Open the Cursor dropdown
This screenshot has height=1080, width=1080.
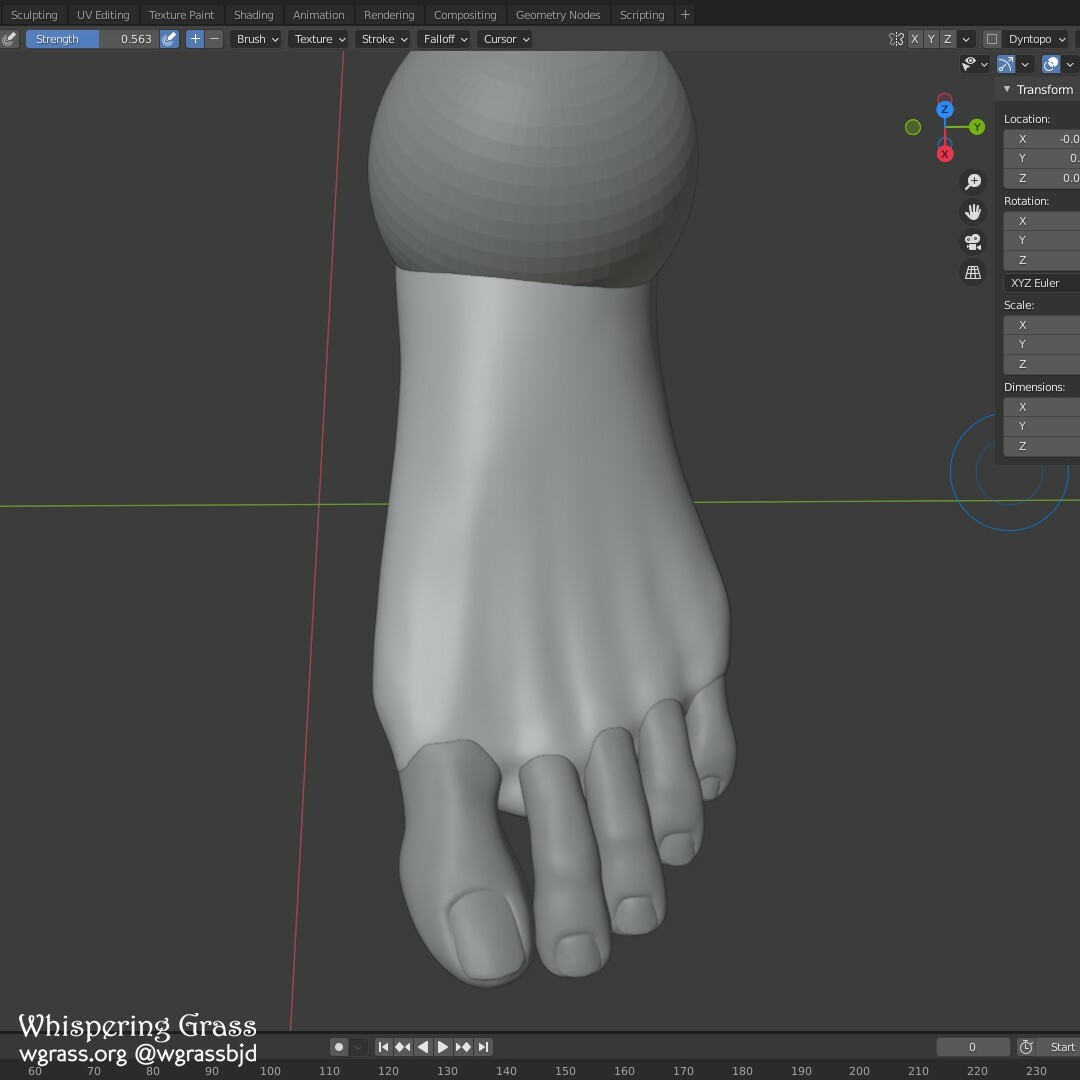506,39
